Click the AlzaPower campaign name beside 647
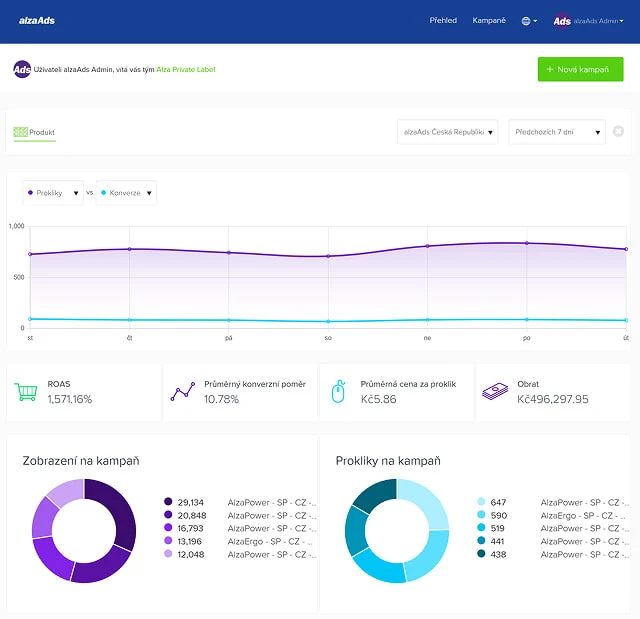 (x=585, y=502)
